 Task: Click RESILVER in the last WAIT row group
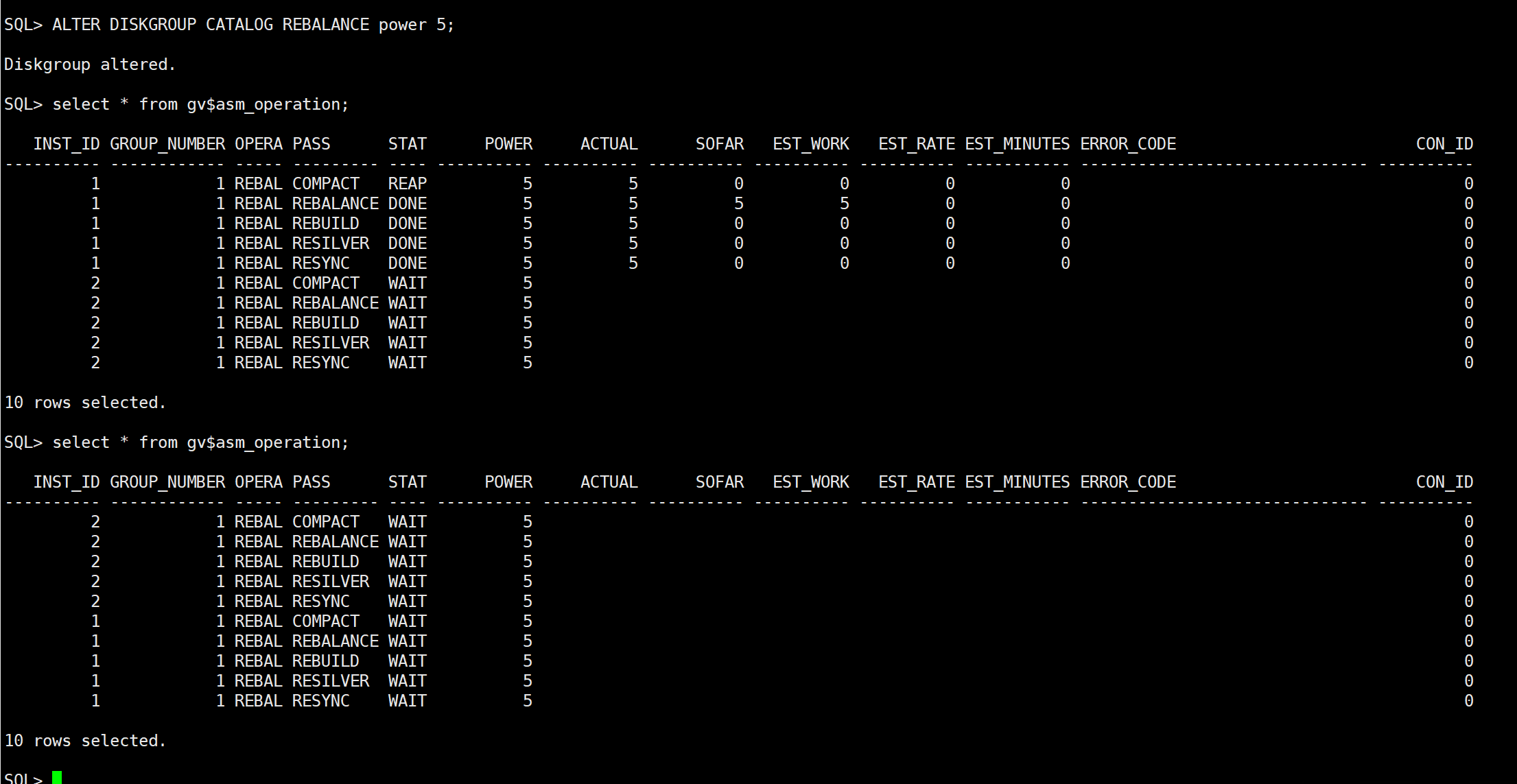click(x=330, y=681)
